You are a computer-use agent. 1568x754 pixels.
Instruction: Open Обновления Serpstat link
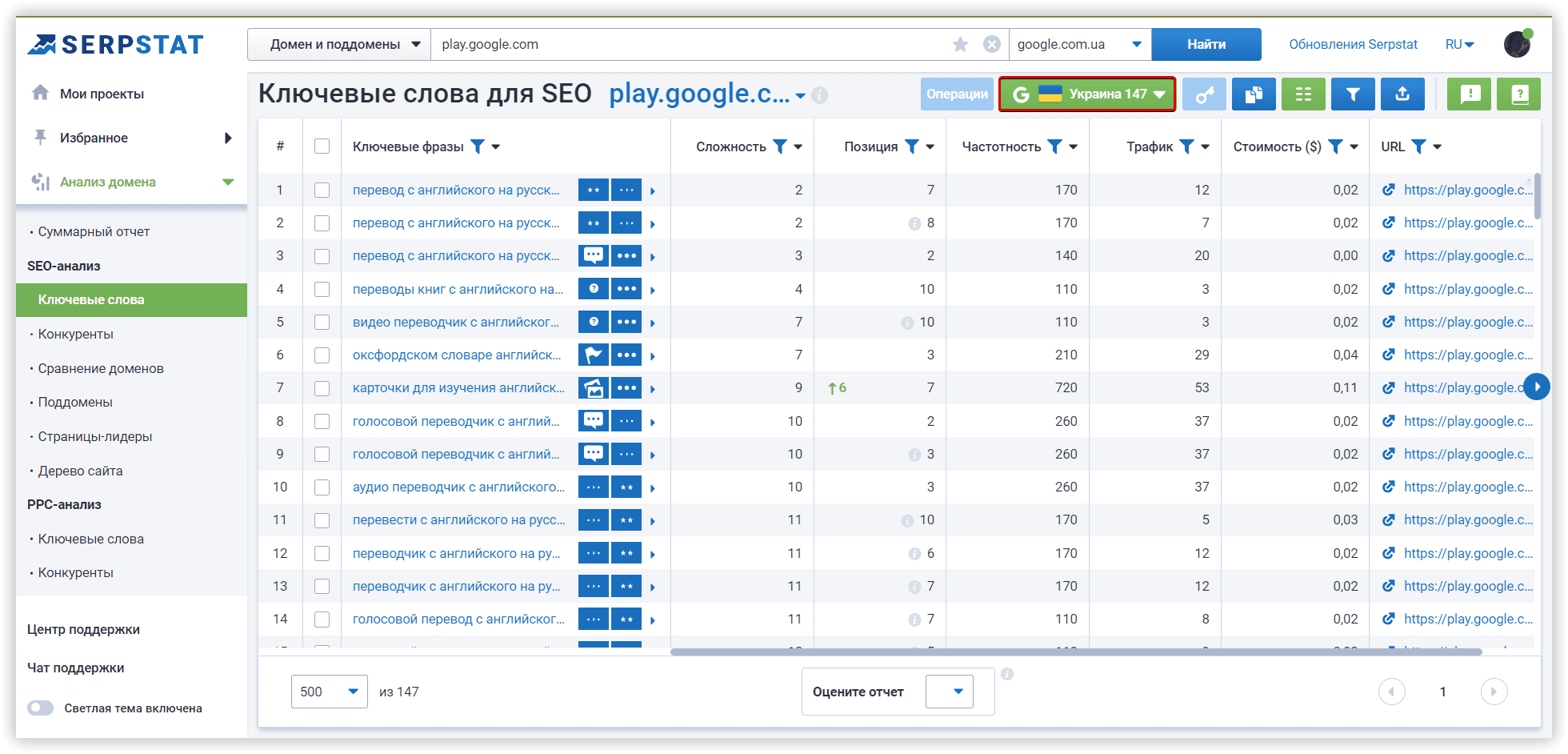click(x=1353, y=45)
